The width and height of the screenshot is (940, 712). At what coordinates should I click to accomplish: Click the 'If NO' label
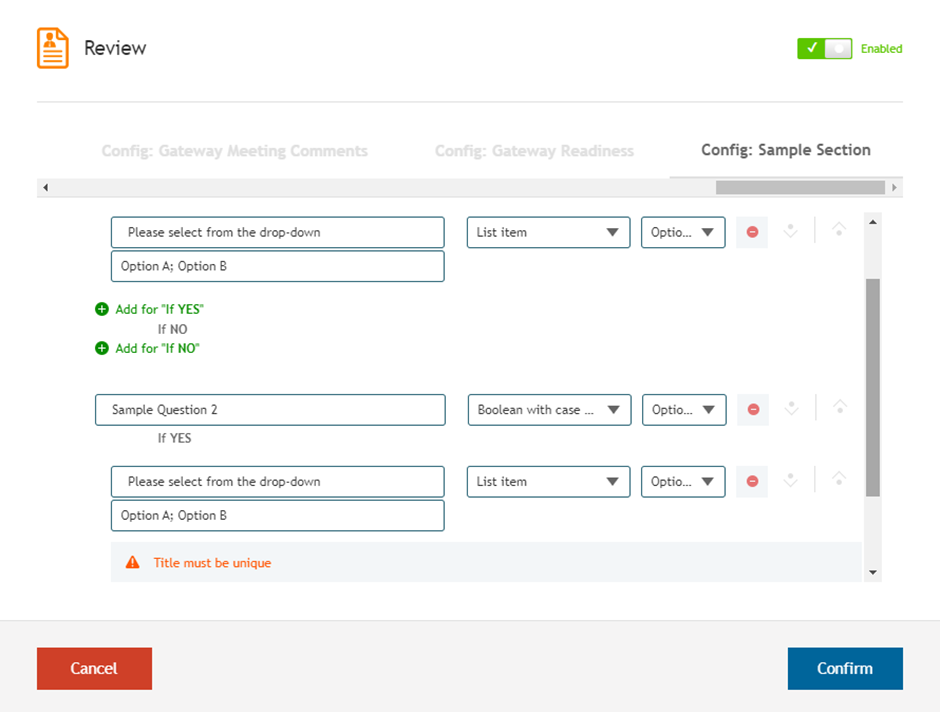(x=173, y=329)
